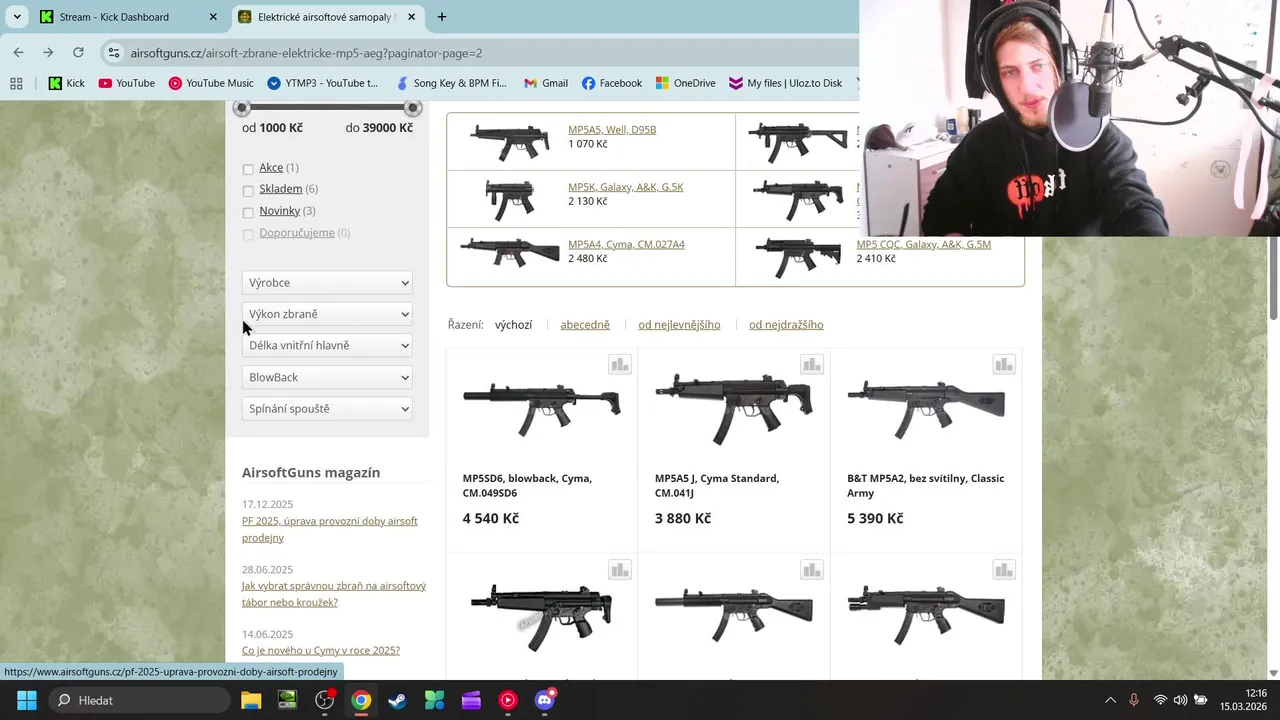1280x720 pixels.
Task: Click the address bar URL field
Action: (480, 53)
